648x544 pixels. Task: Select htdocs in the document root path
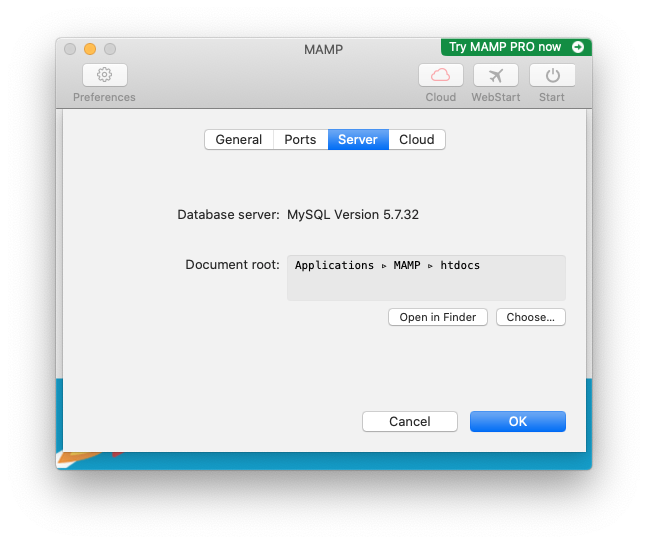(460, 266)
